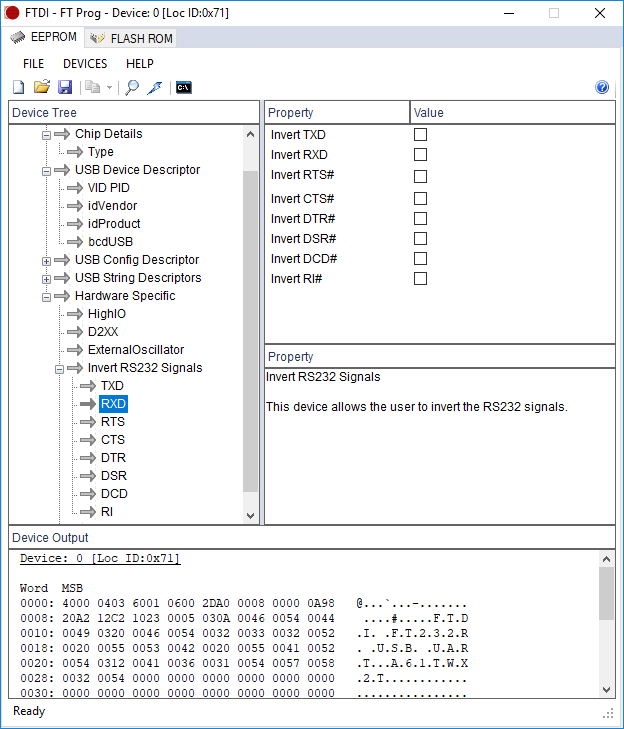Select the RTS tree item
The height and width of the screenshot is (729, 624).
click(113, 422)
